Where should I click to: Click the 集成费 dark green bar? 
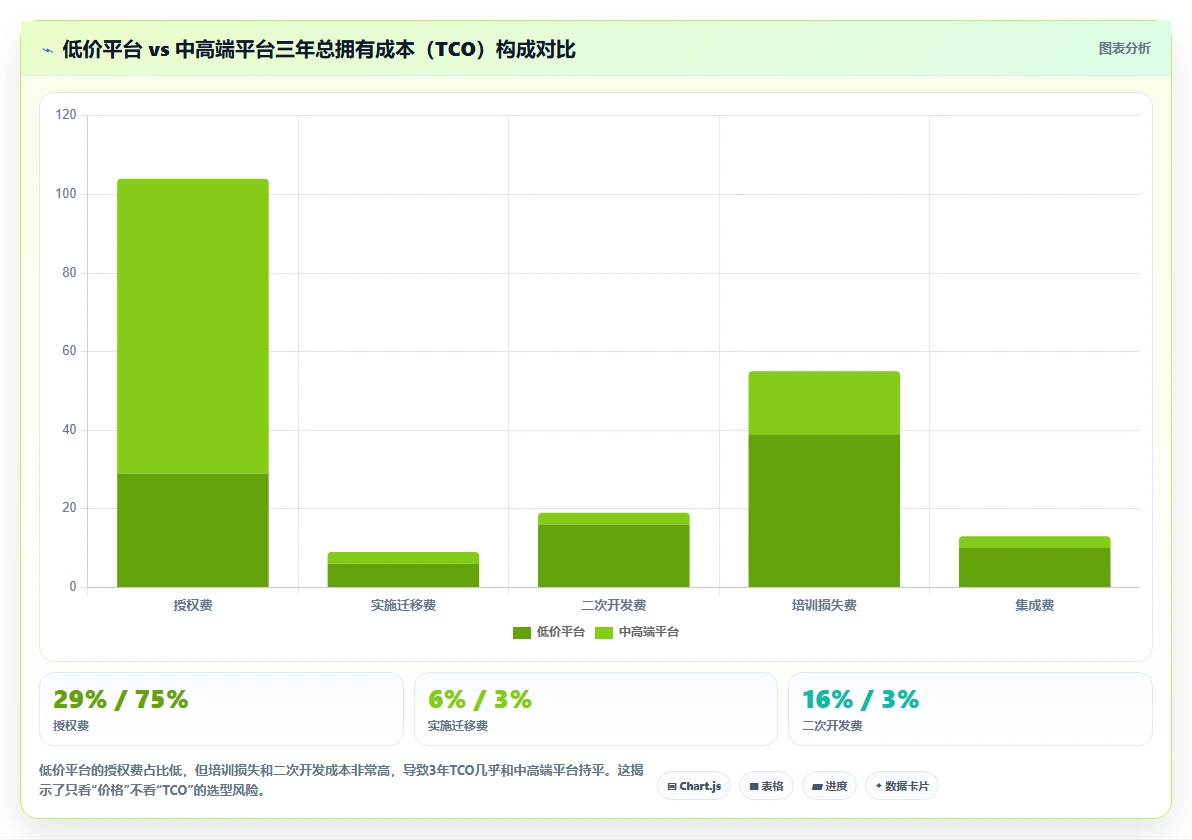(1035, 567)
